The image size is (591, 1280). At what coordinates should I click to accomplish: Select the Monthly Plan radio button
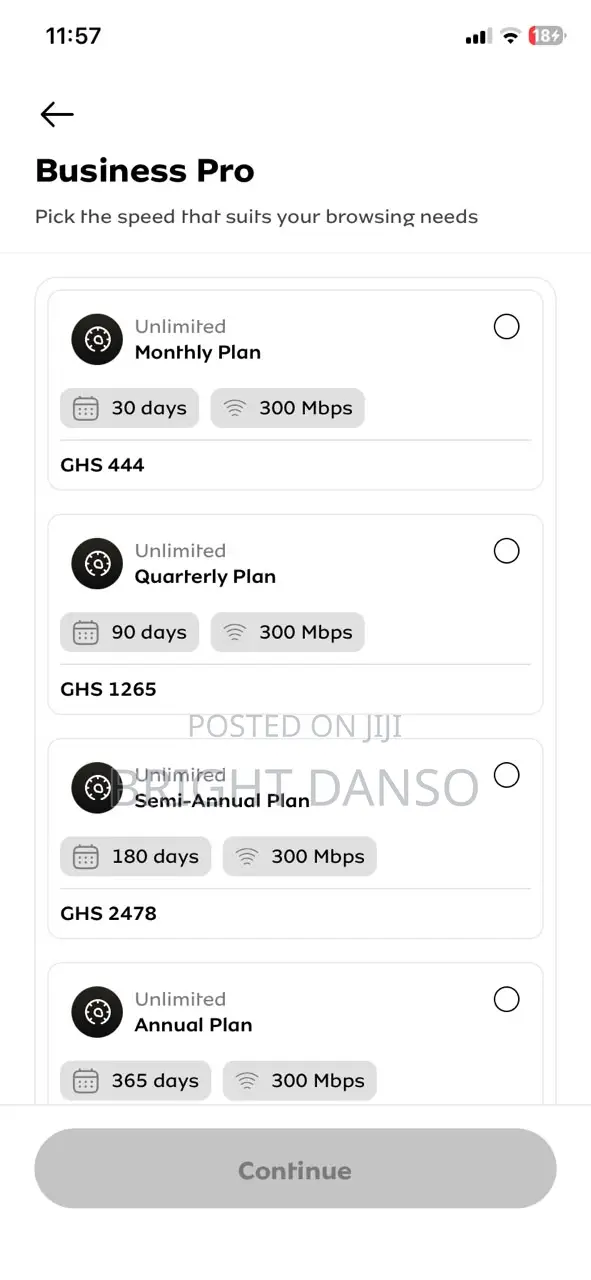[507, 327]
